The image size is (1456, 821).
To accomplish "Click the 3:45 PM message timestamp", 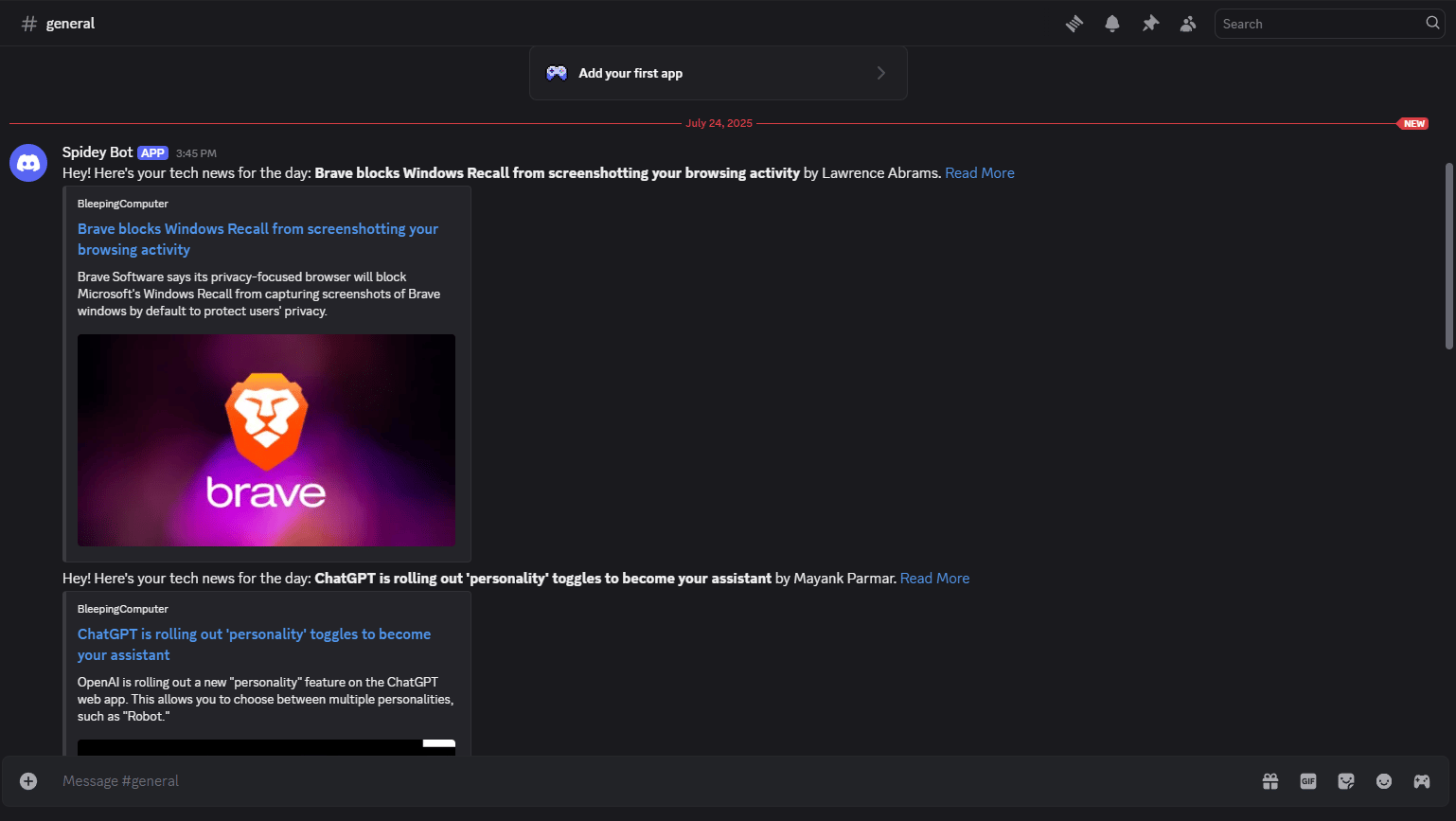I will [x=196, y=153].
